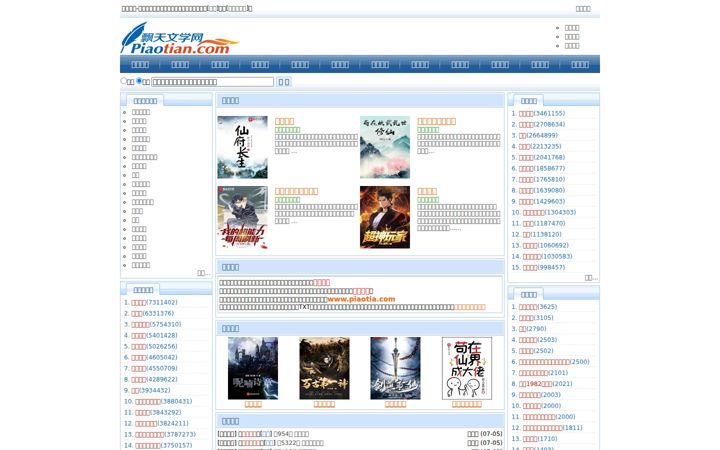This screenshot has width=720, height=450.
Task: Click the search submit button beside the input
Action: tap(284, 82)
